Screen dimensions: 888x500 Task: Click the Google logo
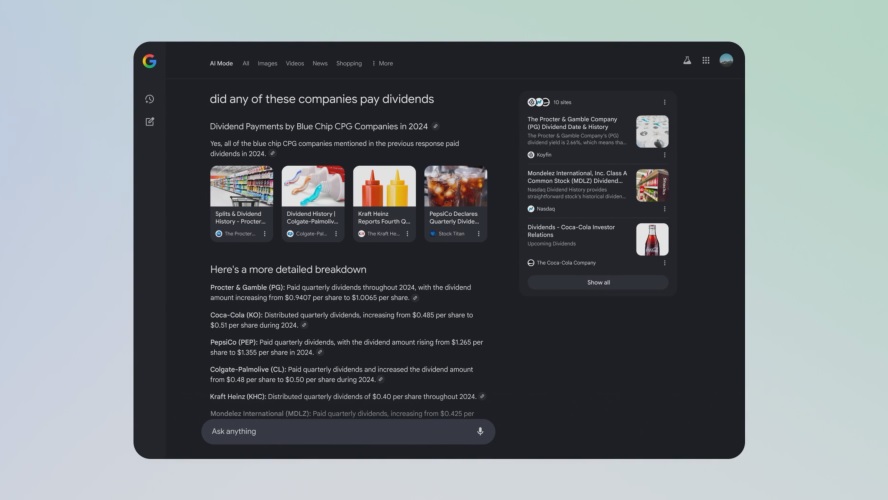point(150,61)
